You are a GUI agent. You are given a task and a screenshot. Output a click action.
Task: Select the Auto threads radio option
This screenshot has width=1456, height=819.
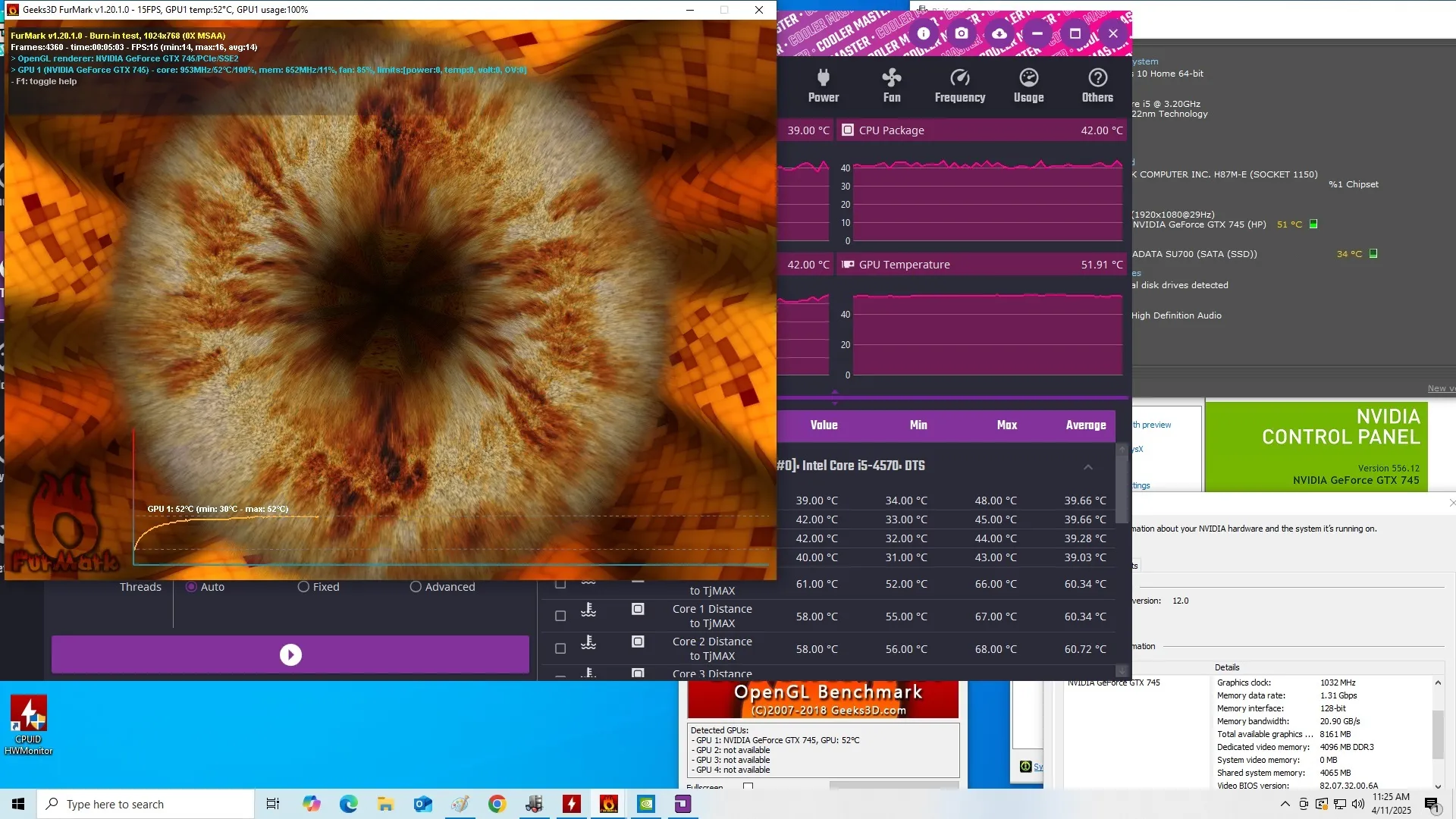coord(191,587)
